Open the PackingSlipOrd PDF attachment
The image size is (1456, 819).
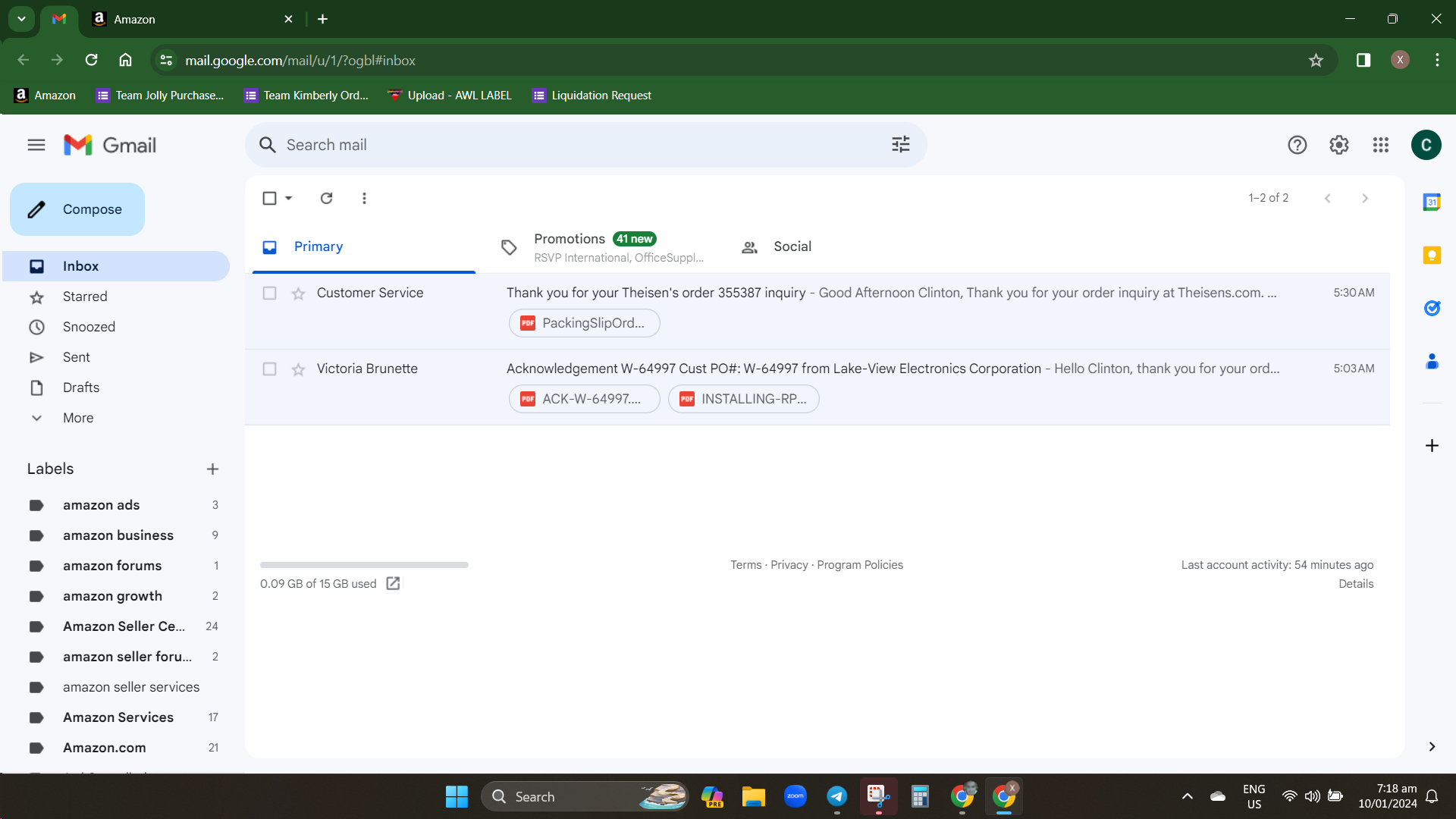pyautogui.click(x=584, y=323)
